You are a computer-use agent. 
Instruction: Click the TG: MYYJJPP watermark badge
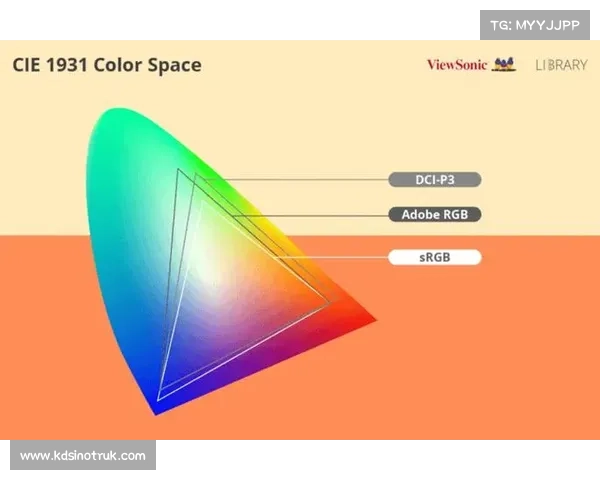point(535,24)
